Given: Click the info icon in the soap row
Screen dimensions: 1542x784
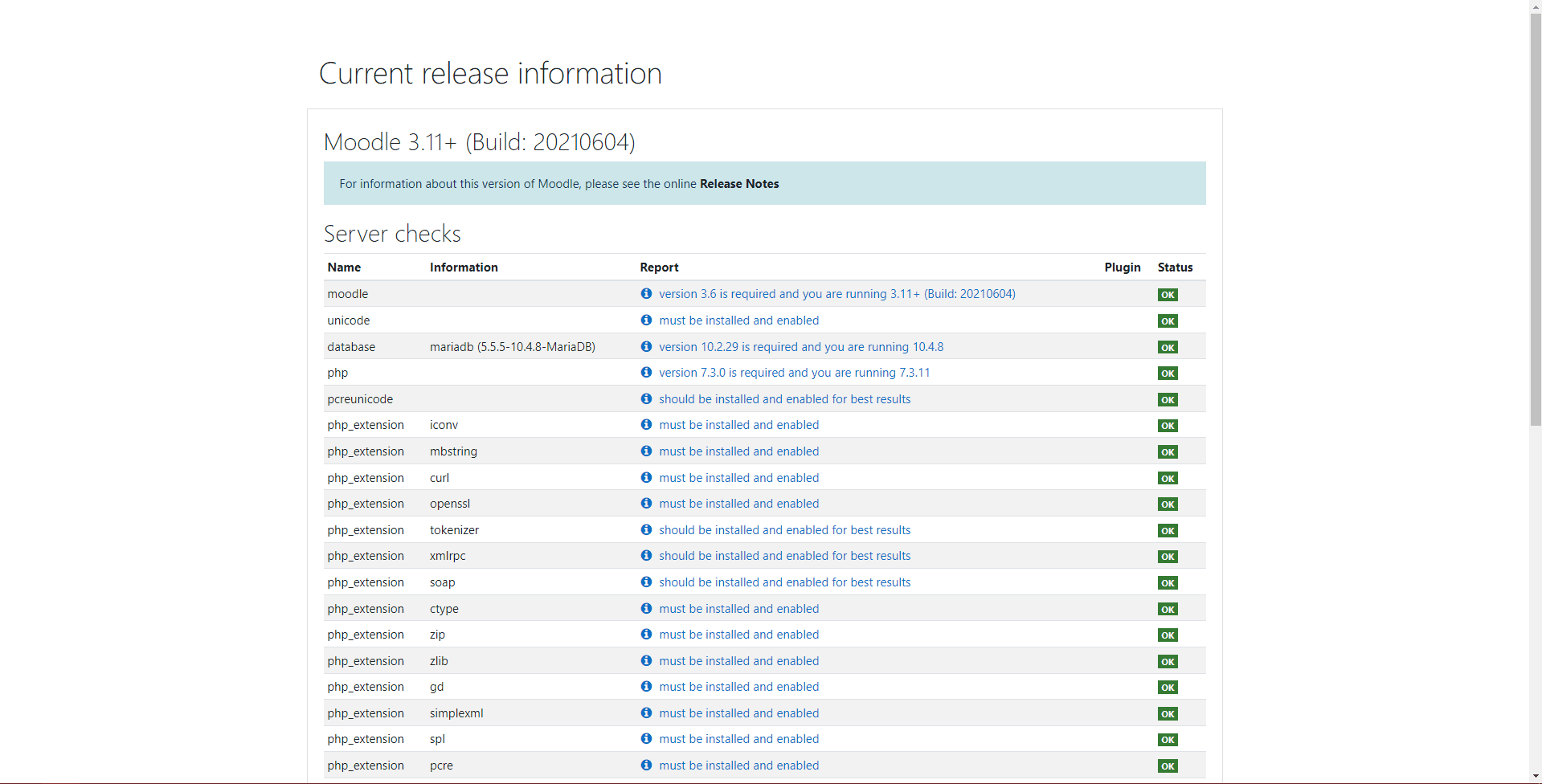Looking at the screenshot, I should [646, 582].
